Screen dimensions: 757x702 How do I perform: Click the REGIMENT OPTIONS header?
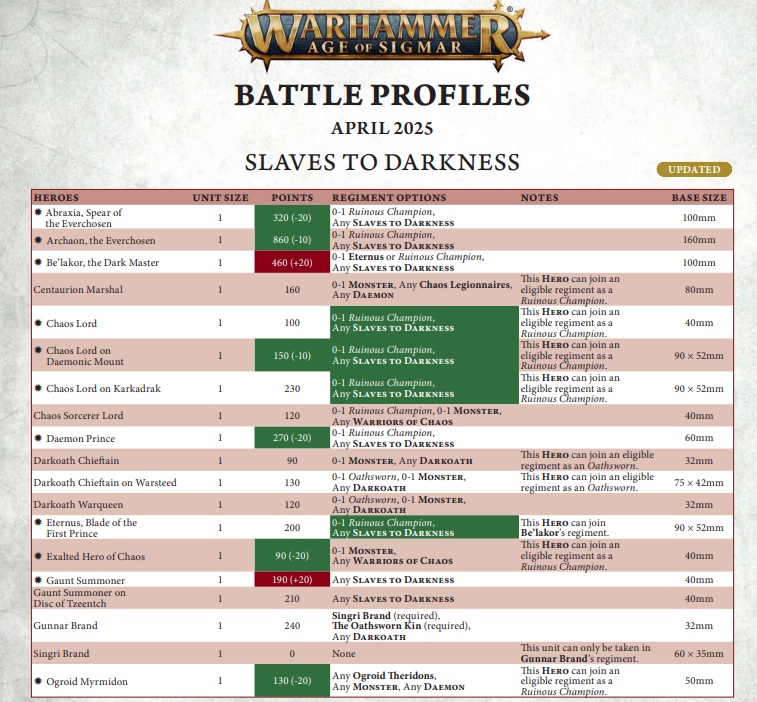(x=389, y=197)
